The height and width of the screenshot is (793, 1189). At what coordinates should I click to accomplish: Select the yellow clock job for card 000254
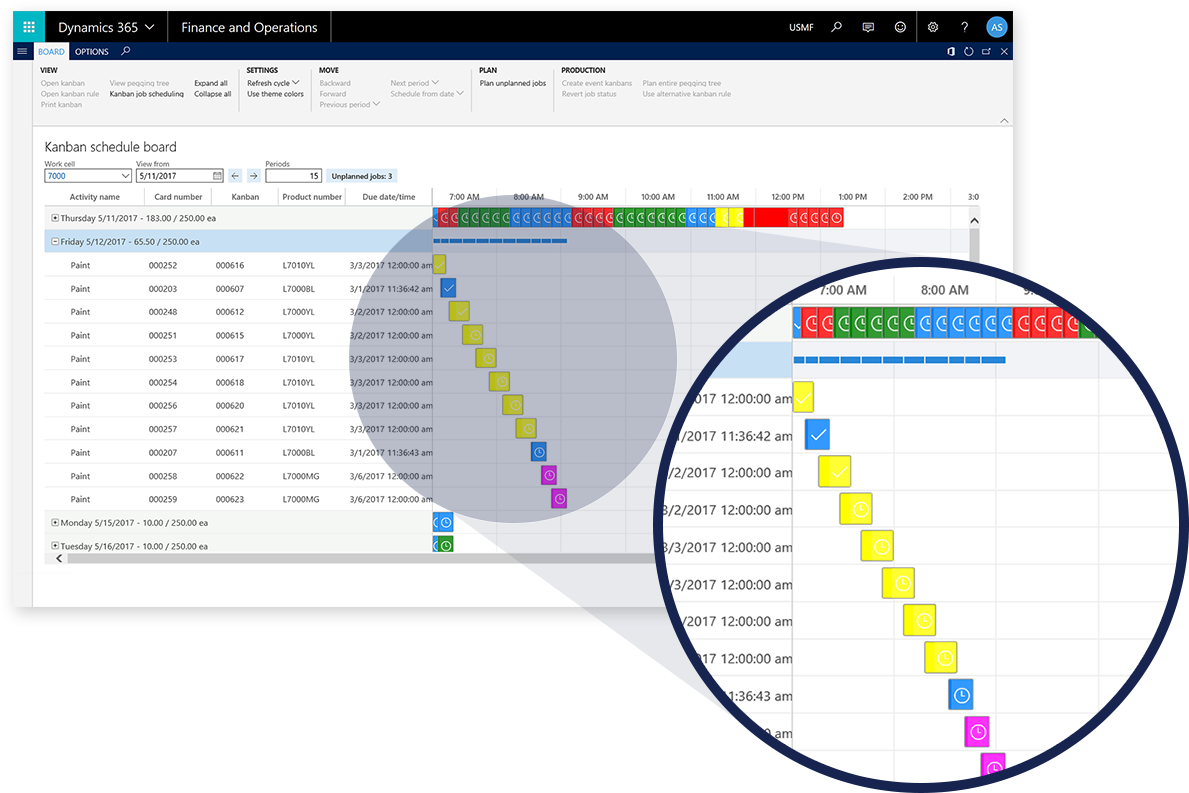pos(499,381)
